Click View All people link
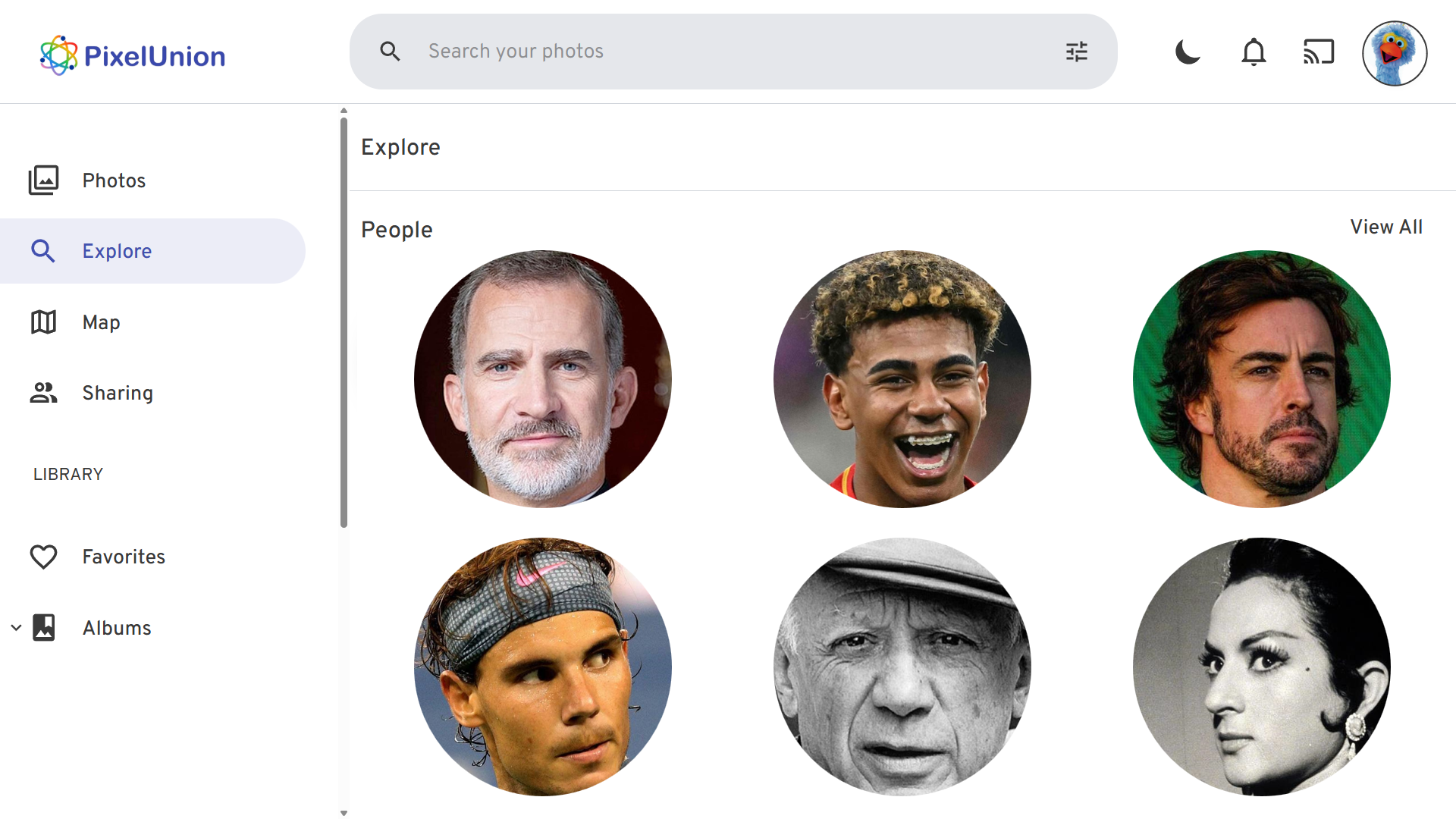The image size is (1456, 819). coord(1385,227)
